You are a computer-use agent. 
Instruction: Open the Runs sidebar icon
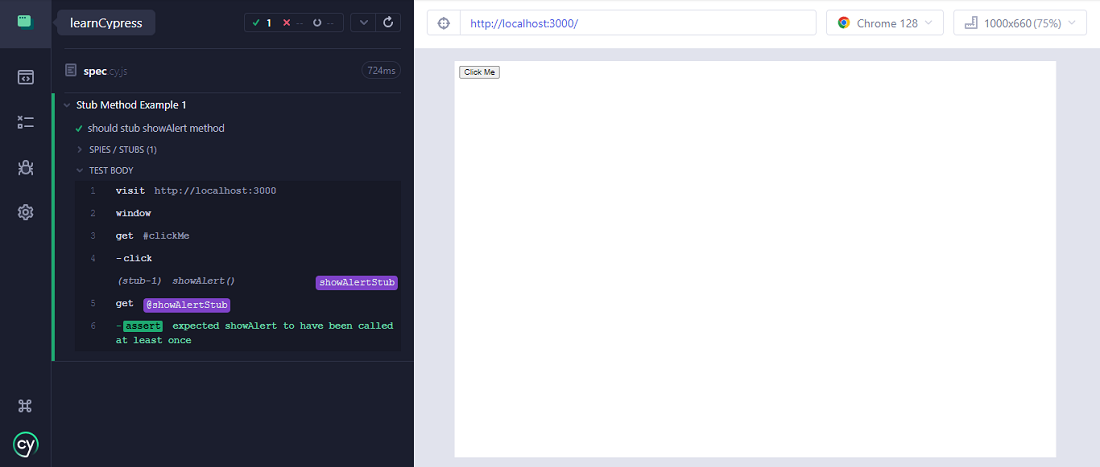click(25, 123)
